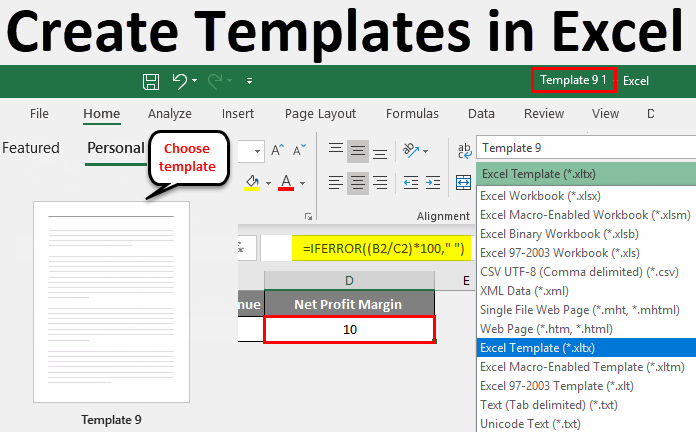Viewport: 696px width, 432px height.
Task: Expand the Orientation dropdown arrow
Action: [426, 151]
